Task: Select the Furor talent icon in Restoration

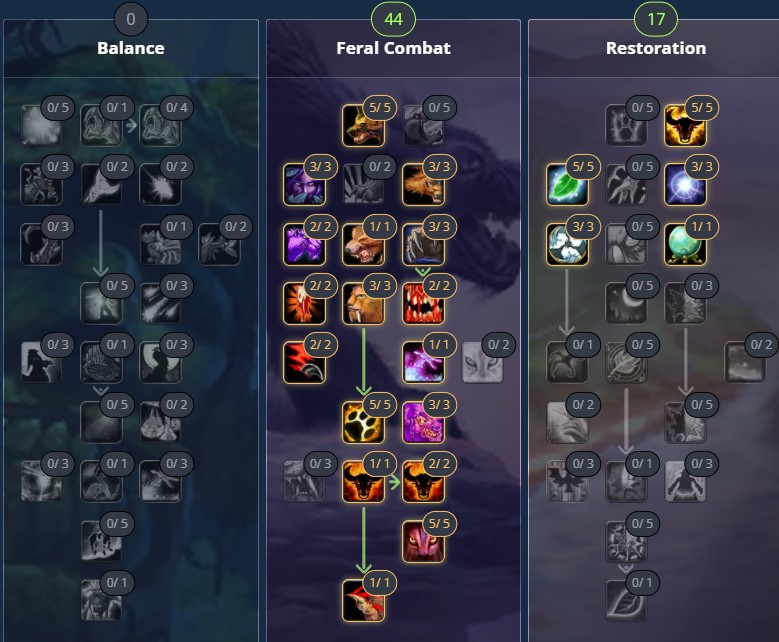Action: coord(685,125)
